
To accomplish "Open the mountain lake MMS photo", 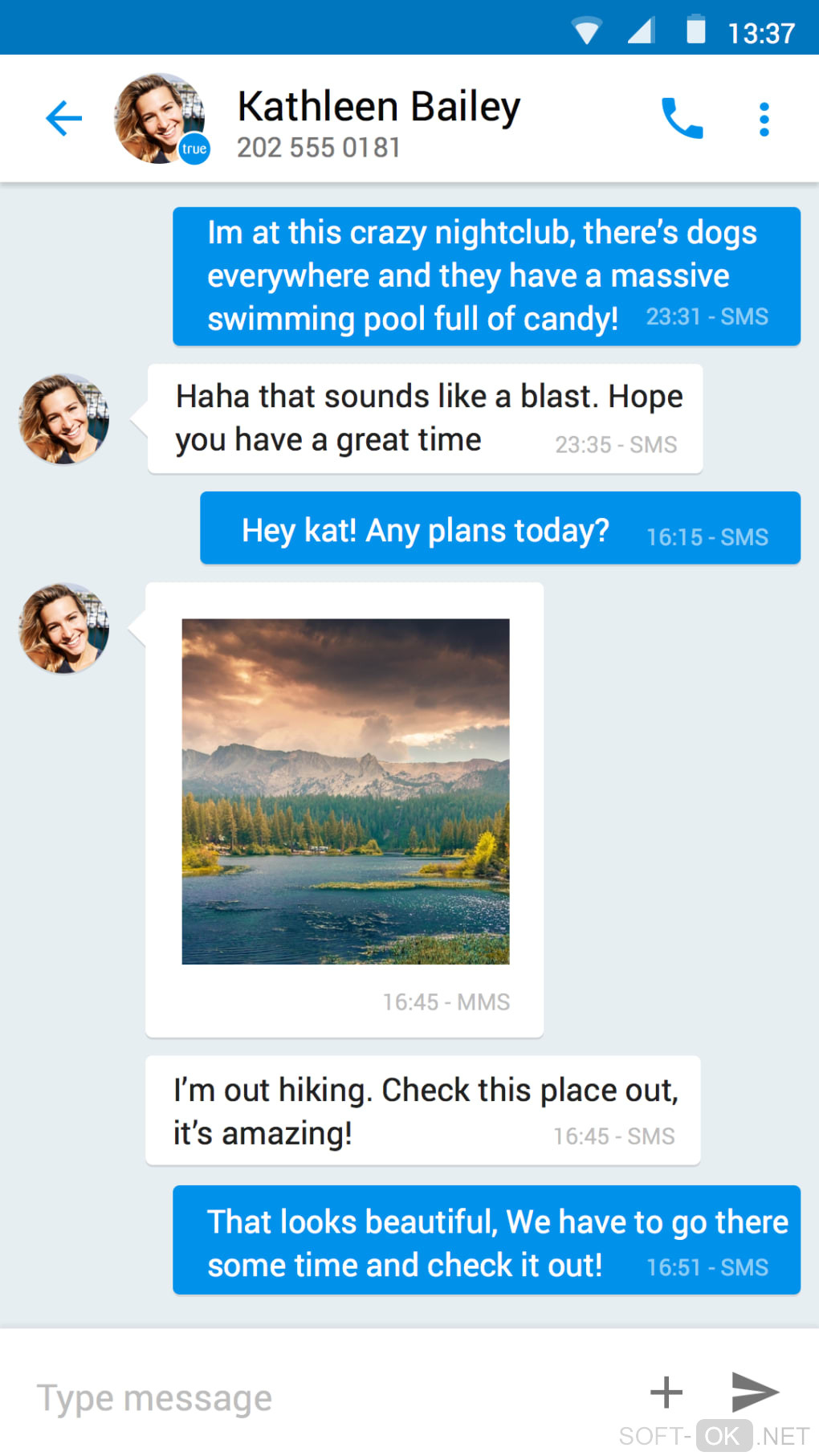I will coord(345,791).
